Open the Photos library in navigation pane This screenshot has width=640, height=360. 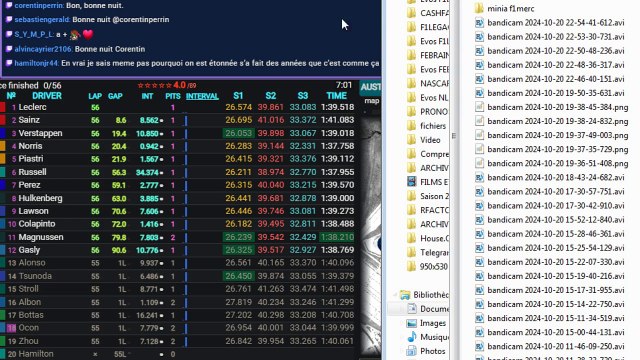[426, 351]
